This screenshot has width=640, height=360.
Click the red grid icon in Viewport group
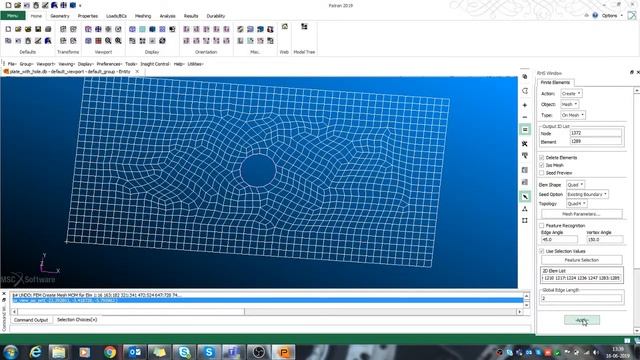[98, 41]
